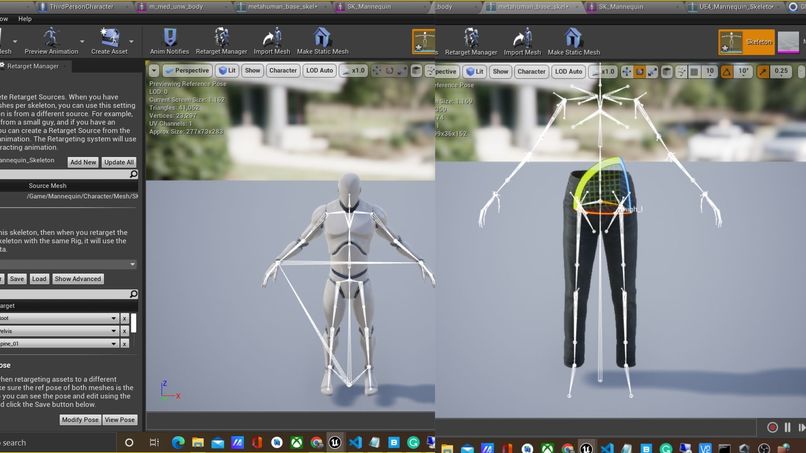Start recording with red record button
806x453 pixels.
pos(772,427)
